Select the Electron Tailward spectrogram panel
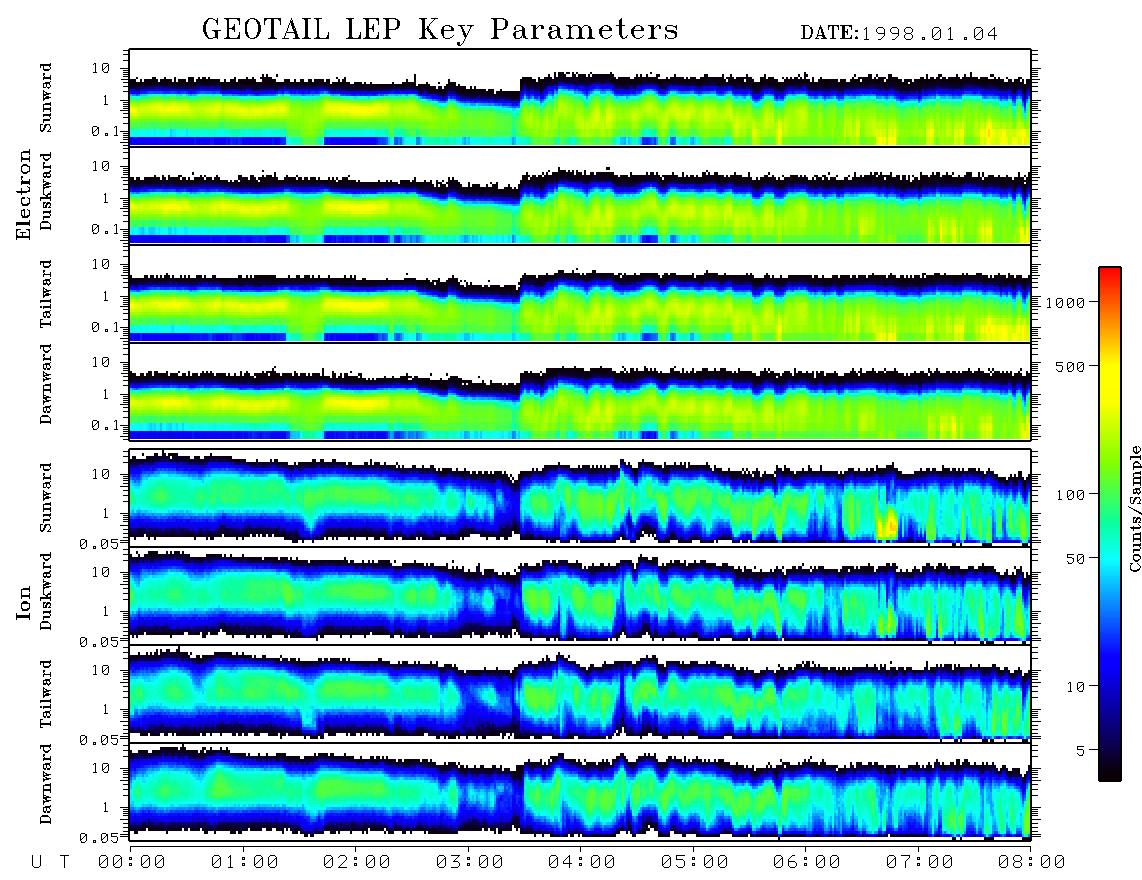Screen dimensions: 1142x880 point(580,294)
